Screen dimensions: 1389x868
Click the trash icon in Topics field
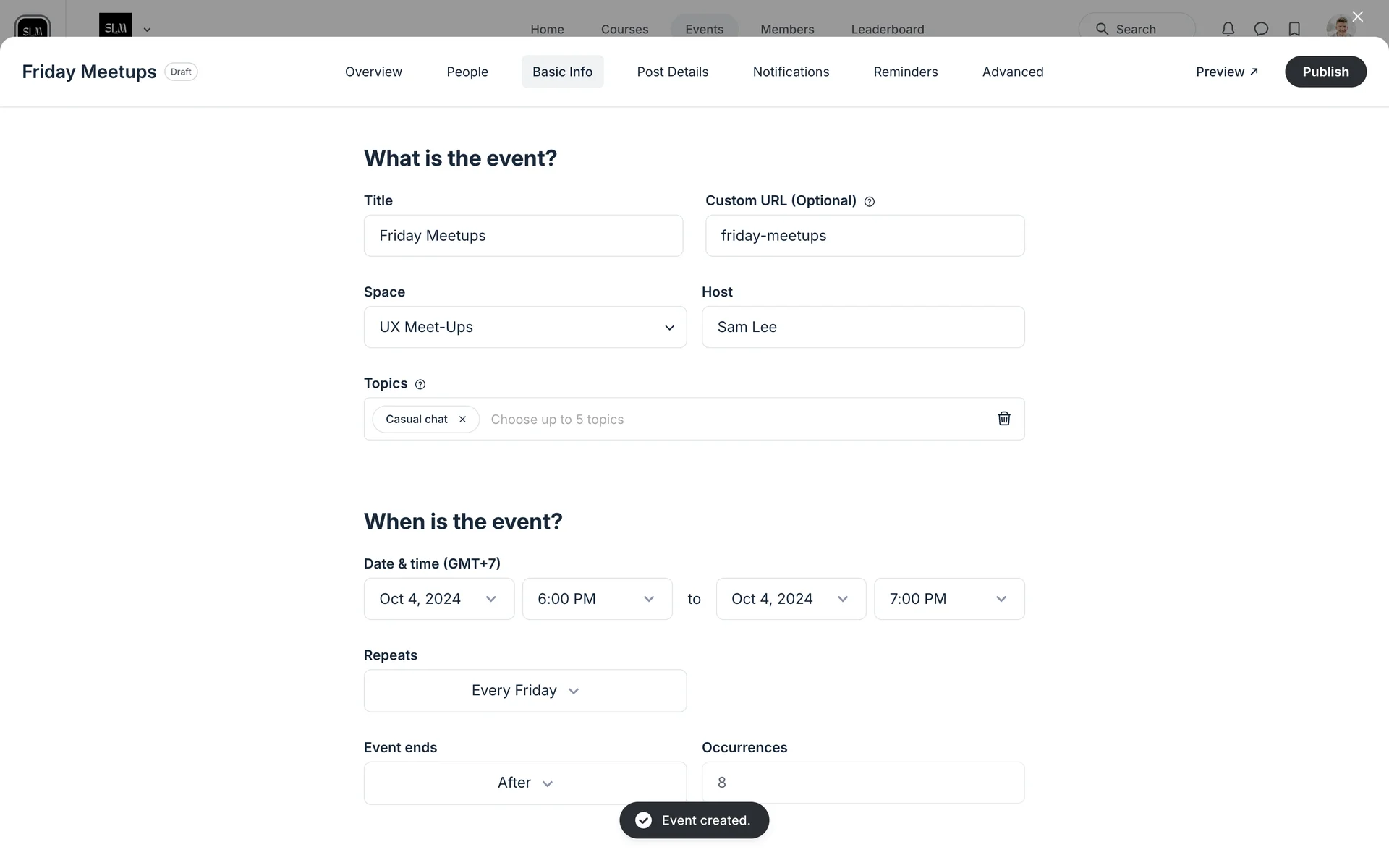coord(1003,419)
